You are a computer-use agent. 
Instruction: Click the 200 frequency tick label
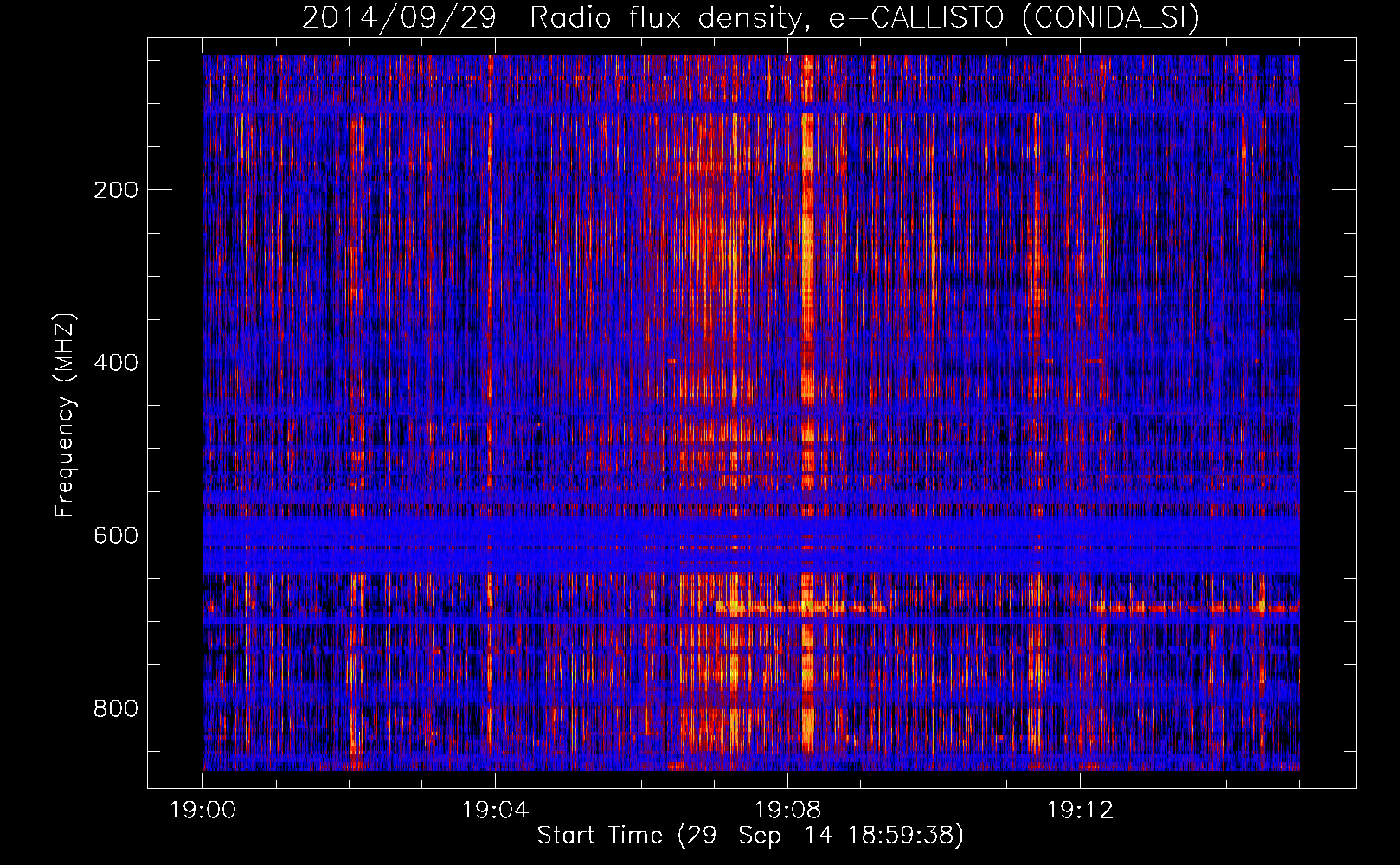(x=116, y=190)
